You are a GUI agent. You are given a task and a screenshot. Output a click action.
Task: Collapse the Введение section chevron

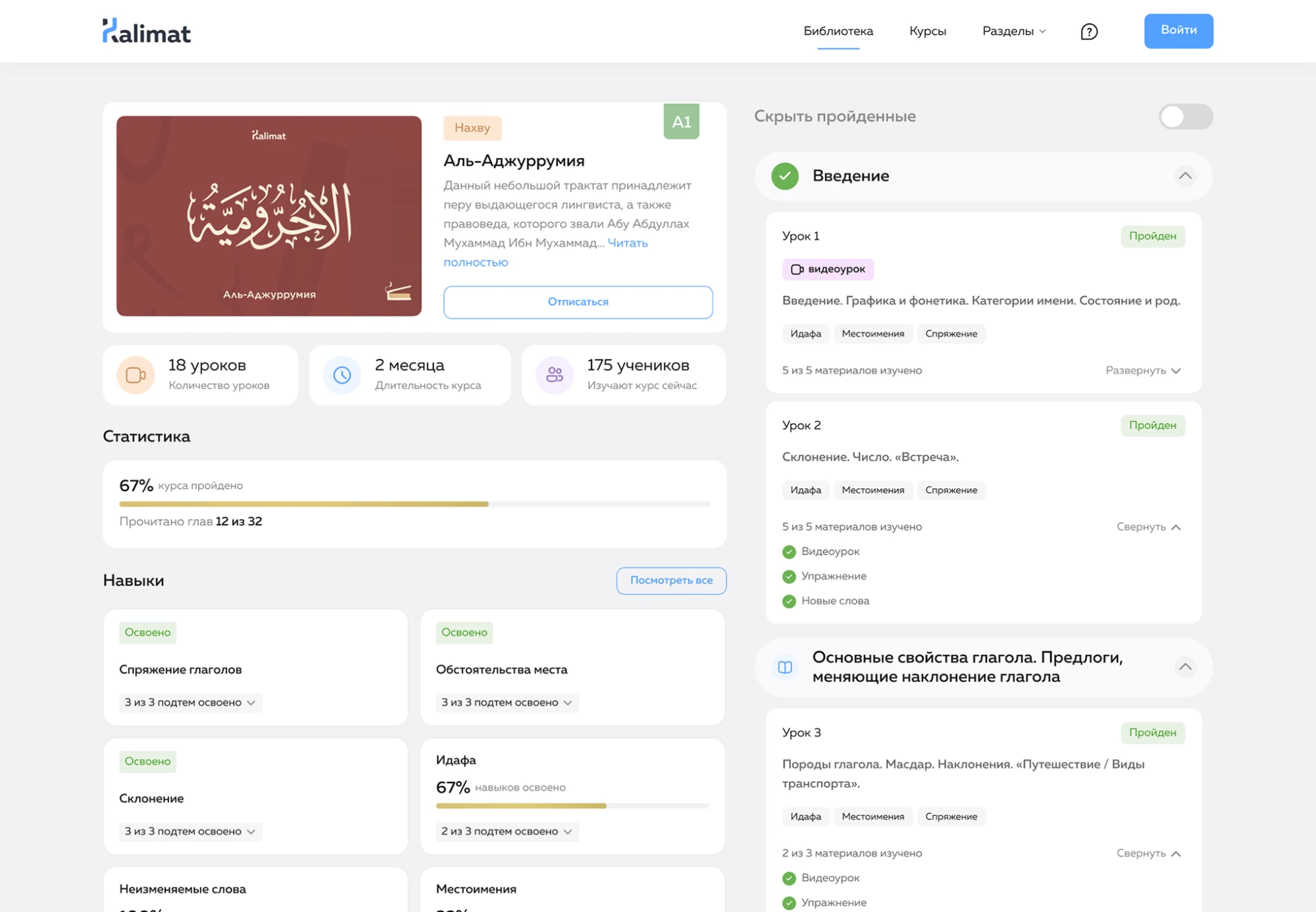tap(1185, 176)
